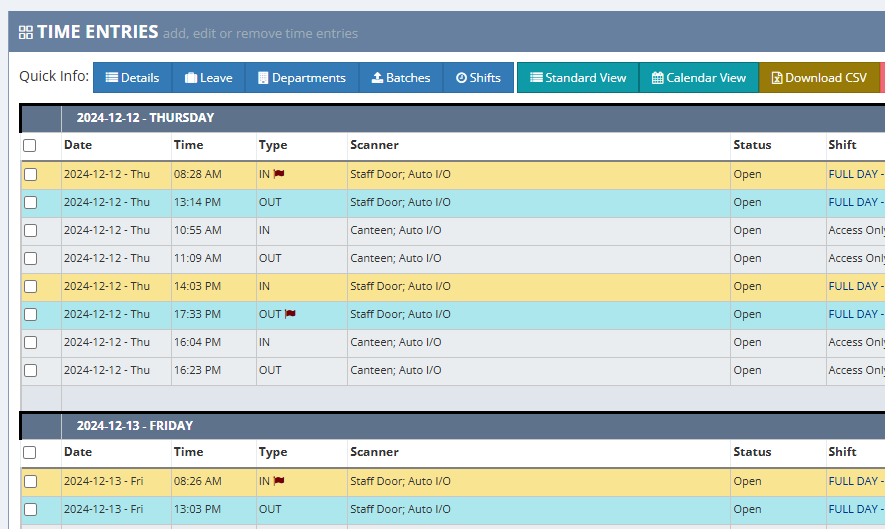Tick checkbox for Thursday 10:55 AM Canteen entry

(x=30, y=230)
